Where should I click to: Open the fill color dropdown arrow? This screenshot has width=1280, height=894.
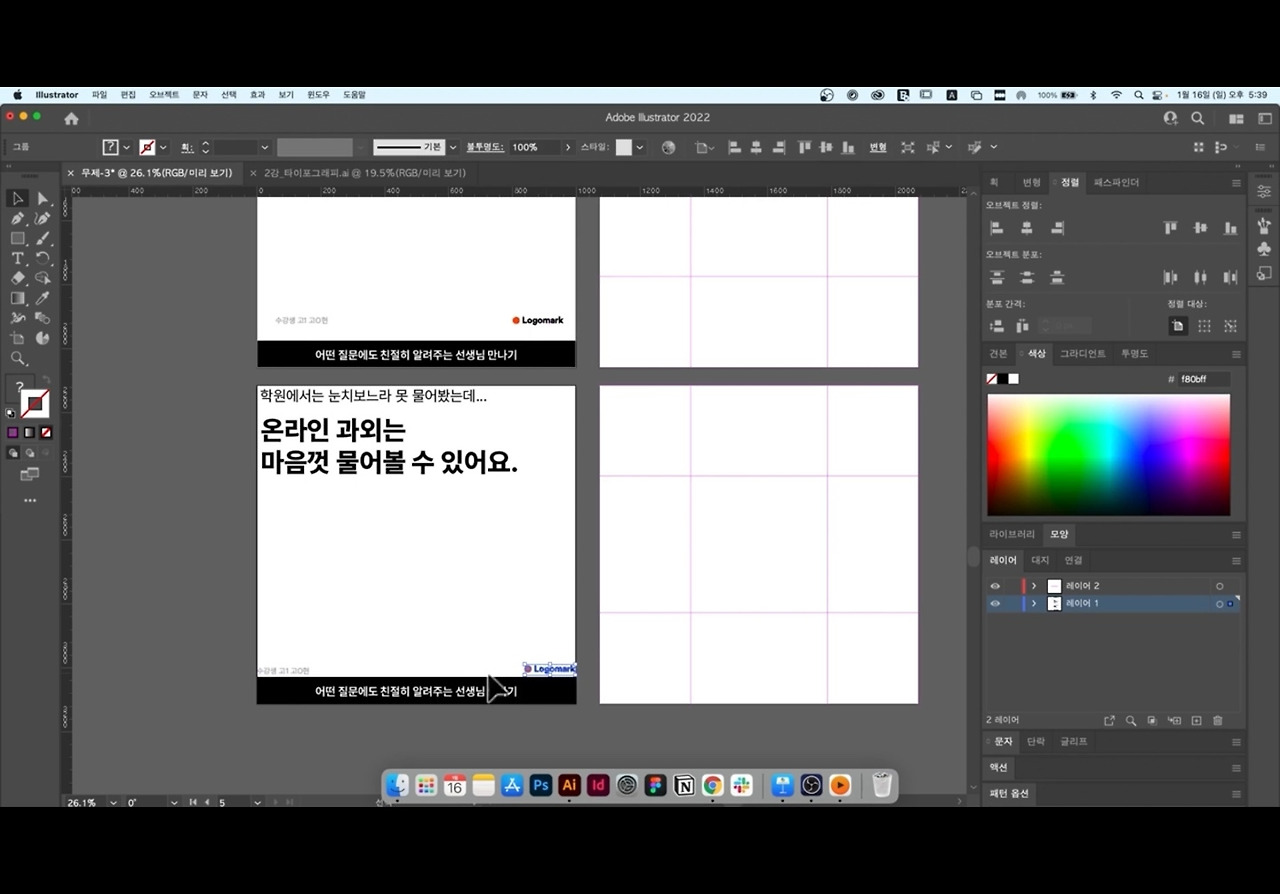tap(128, 147)
